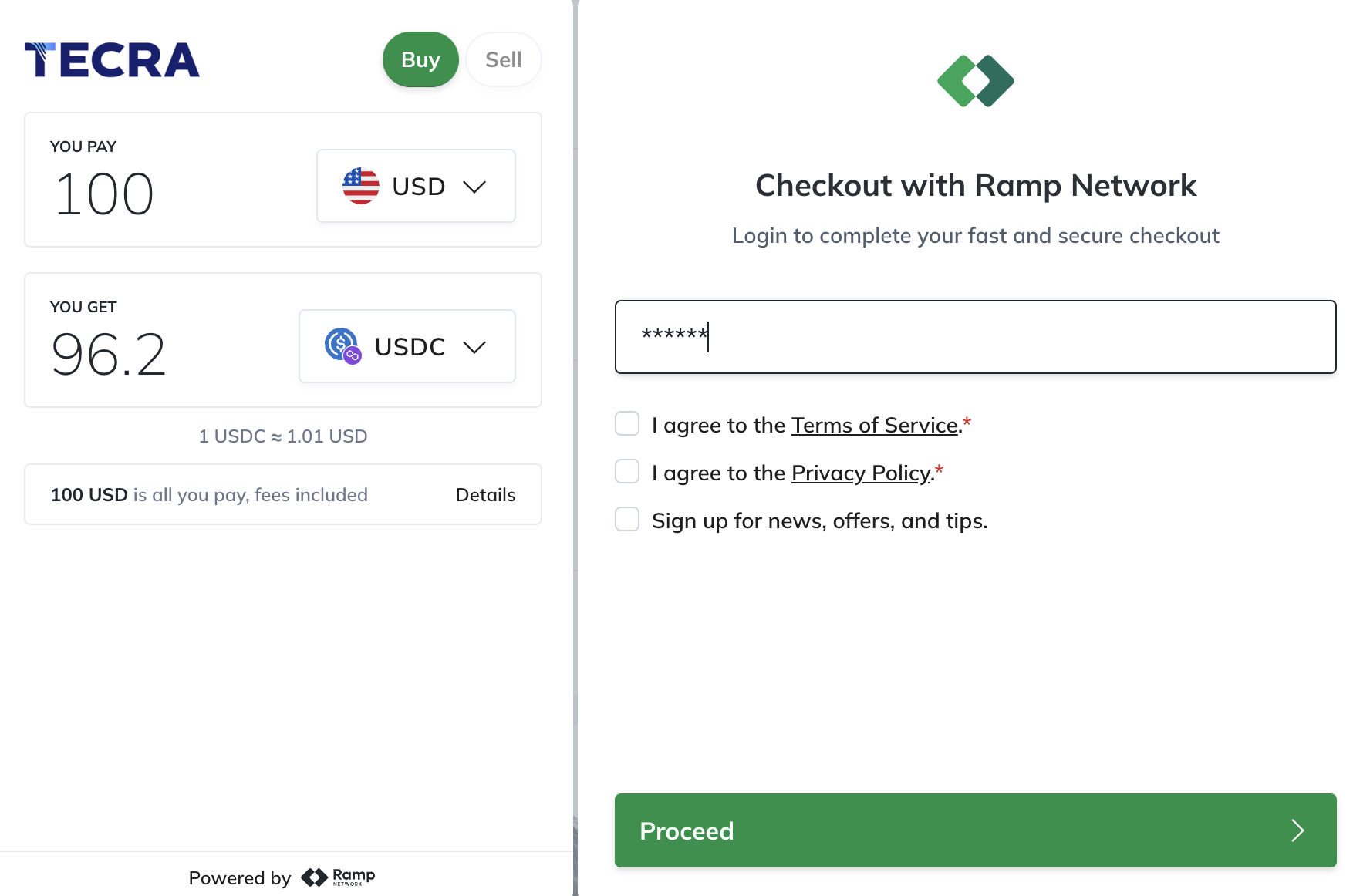This screenshot has height=896, width=1370.
Task: Check the news, offers, and tips box
Action: click(627, 519)
